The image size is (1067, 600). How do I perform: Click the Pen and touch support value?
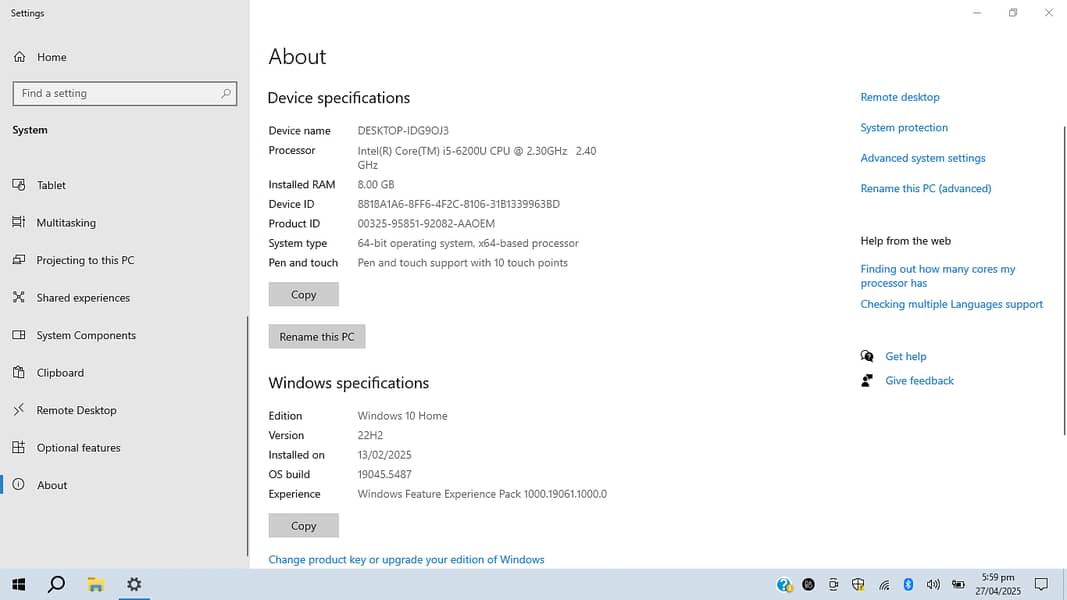[x=463, y=263]
